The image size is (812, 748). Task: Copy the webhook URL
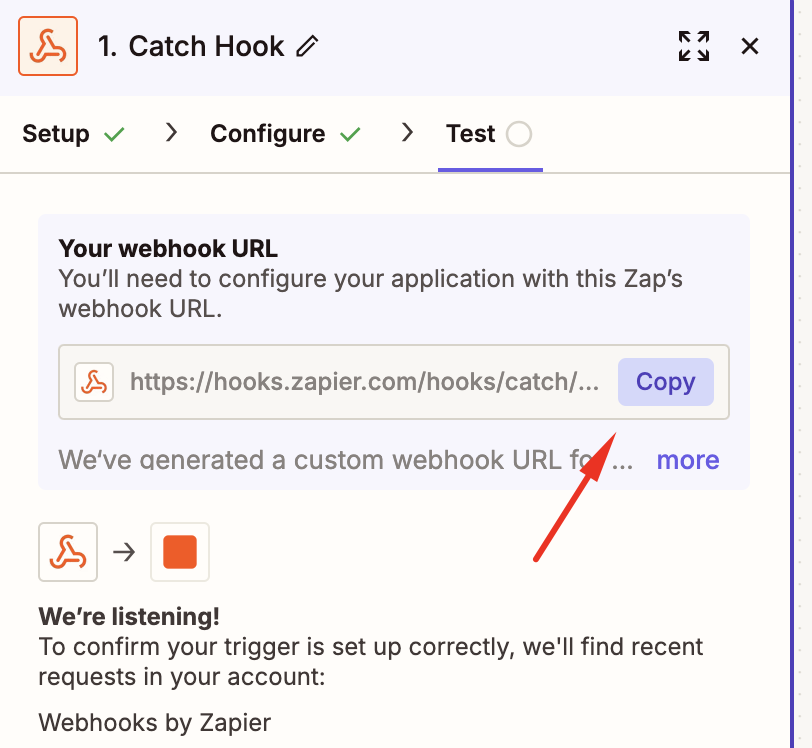(665, 382)
